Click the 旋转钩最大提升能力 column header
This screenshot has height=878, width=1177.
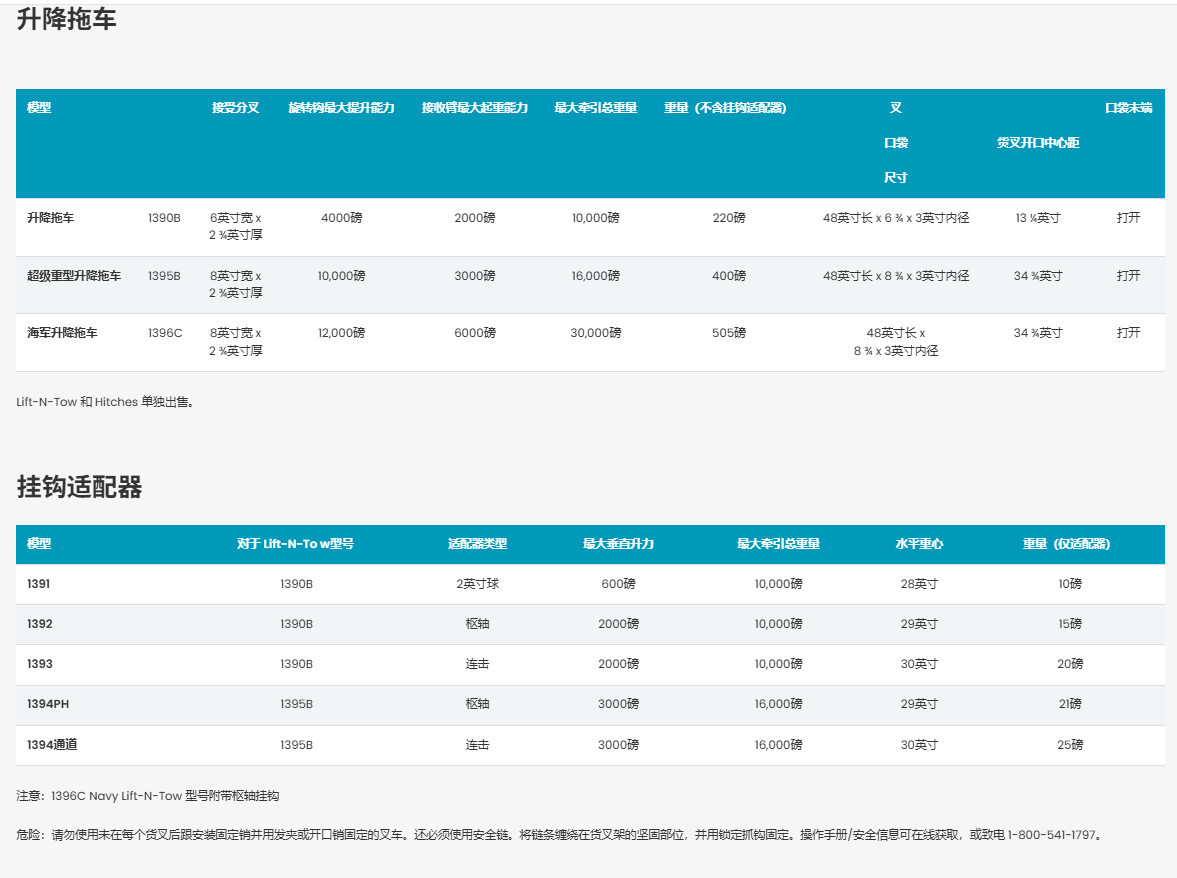[341, 108]
